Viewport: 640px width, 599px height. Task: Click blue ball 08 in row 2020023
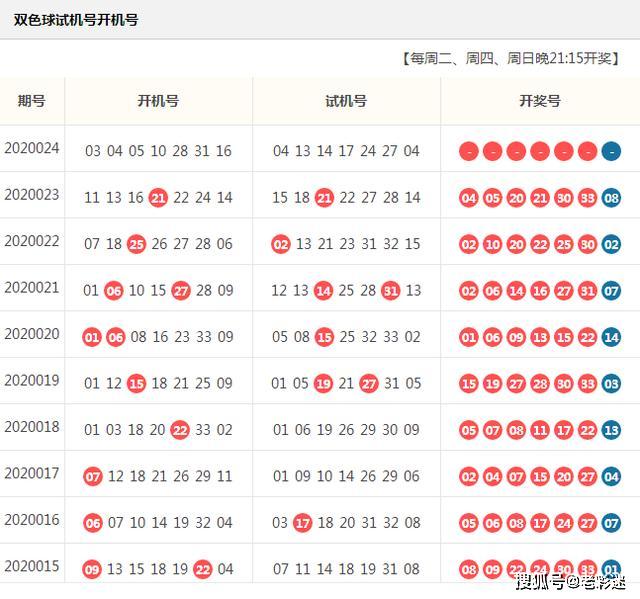611,198
